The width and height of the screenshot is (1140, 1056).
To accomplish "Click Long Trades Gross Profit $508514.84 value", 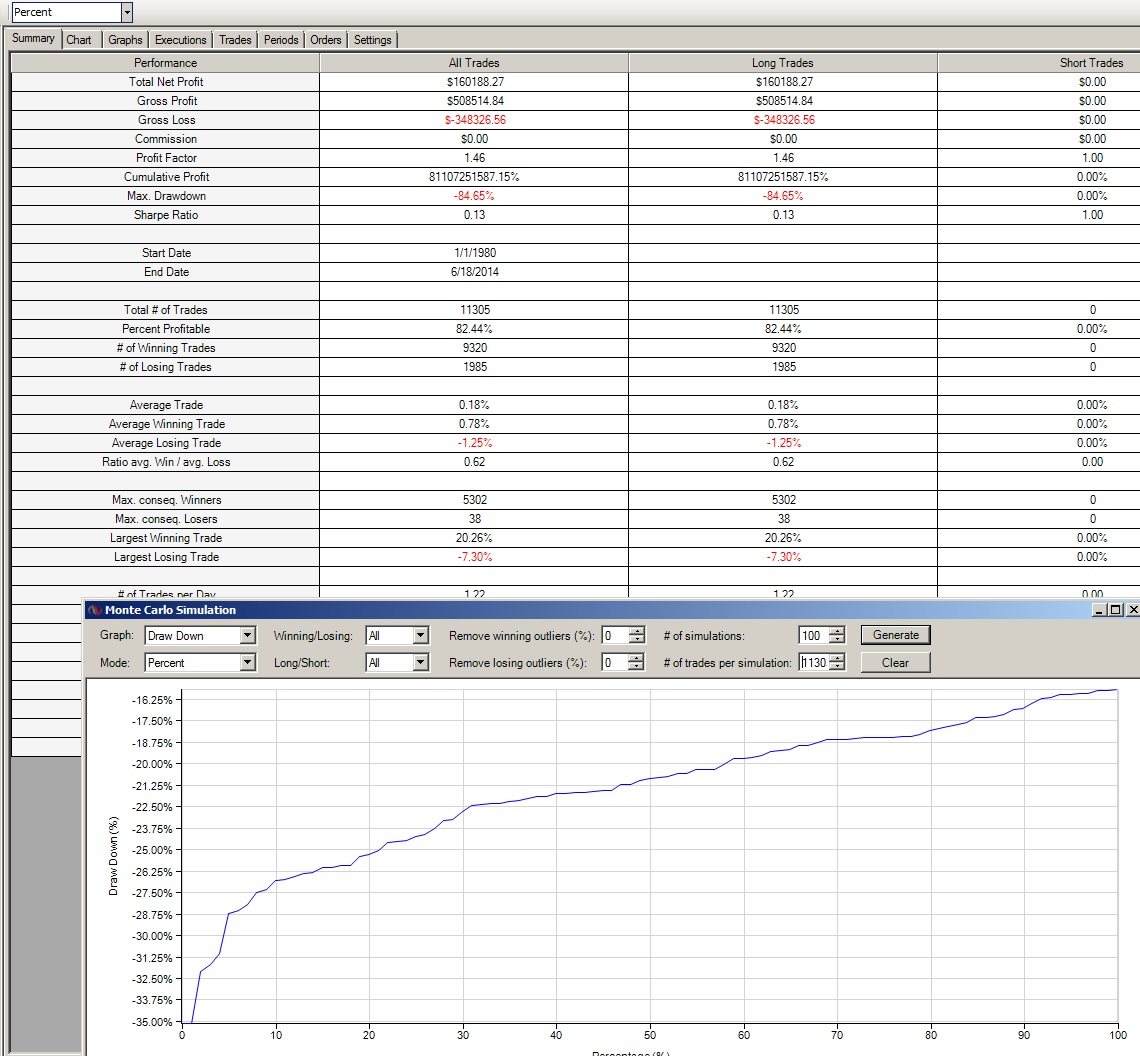I will point(784,100).
